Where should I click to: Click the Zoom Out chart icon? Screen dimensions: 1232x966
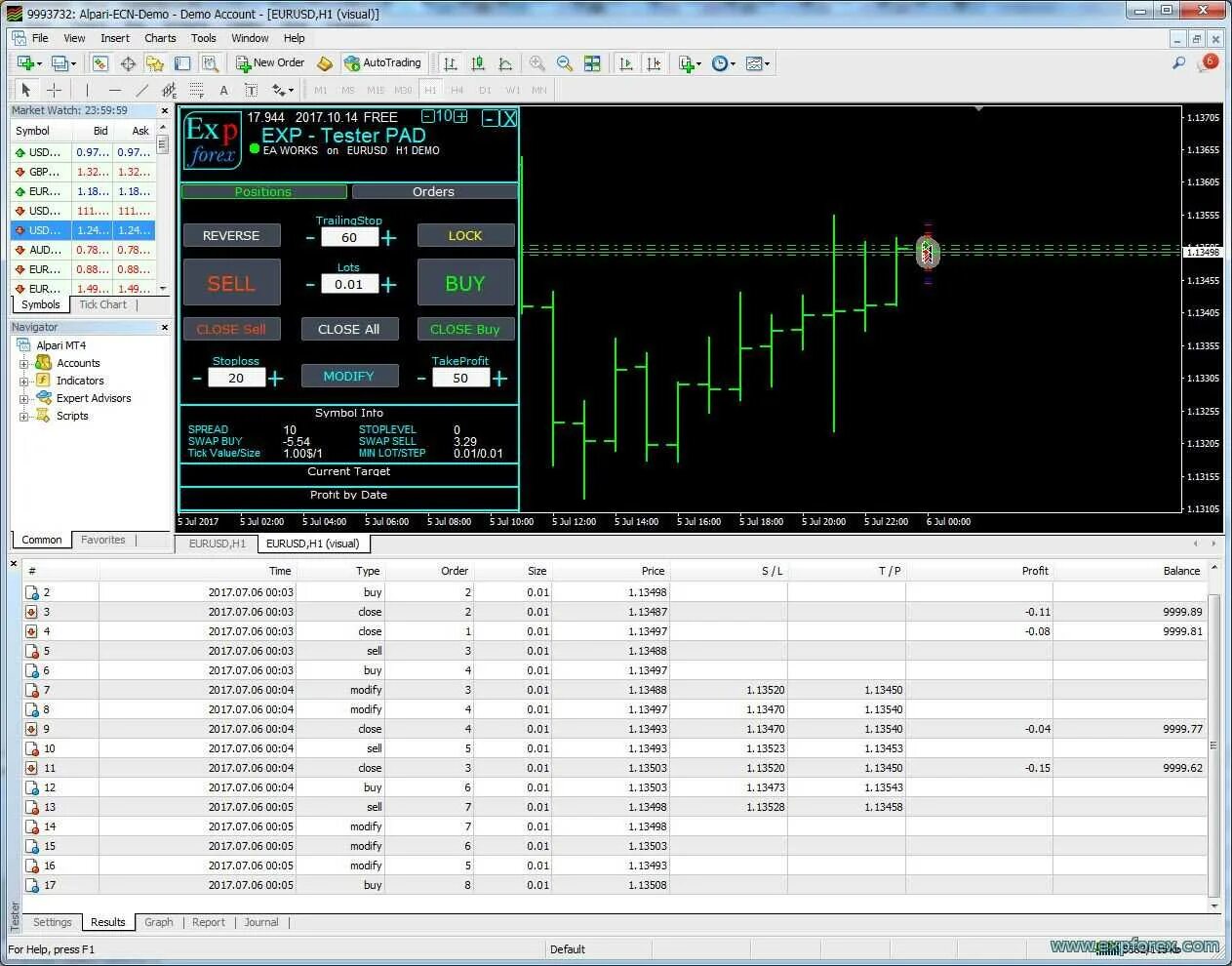pos(565,63)
